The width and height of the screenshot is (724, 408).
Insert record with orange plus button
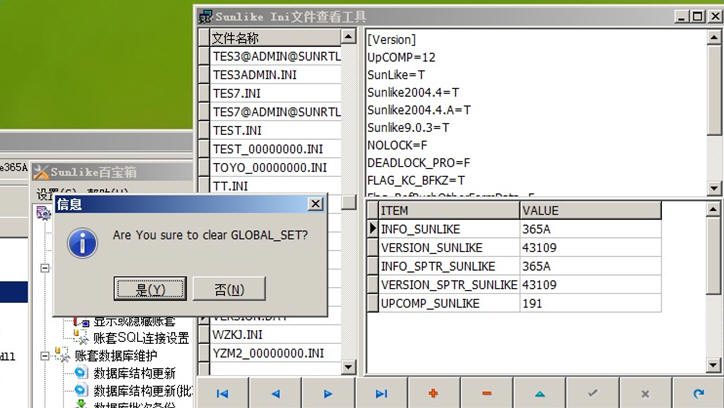(434, 393)
